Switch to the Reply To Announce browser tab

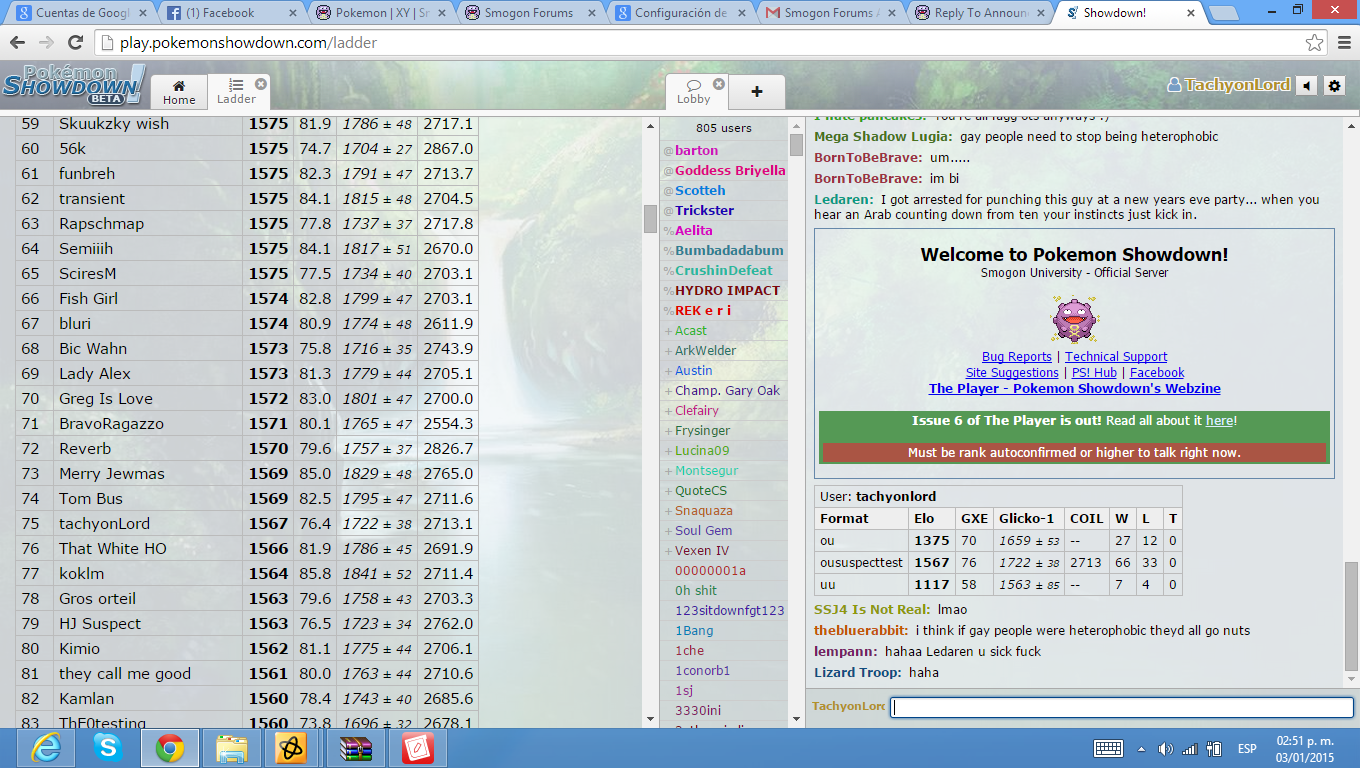click(980, 13)
